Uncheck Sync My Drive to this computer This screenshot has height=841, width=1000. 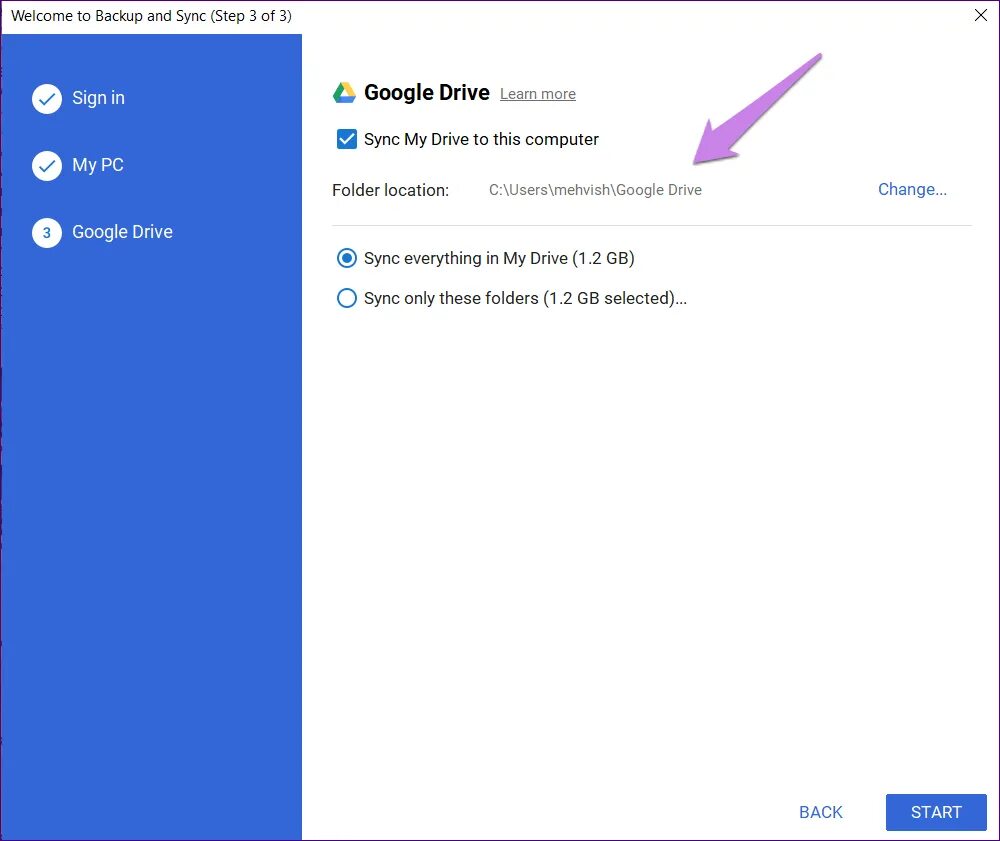pos(346,139)
